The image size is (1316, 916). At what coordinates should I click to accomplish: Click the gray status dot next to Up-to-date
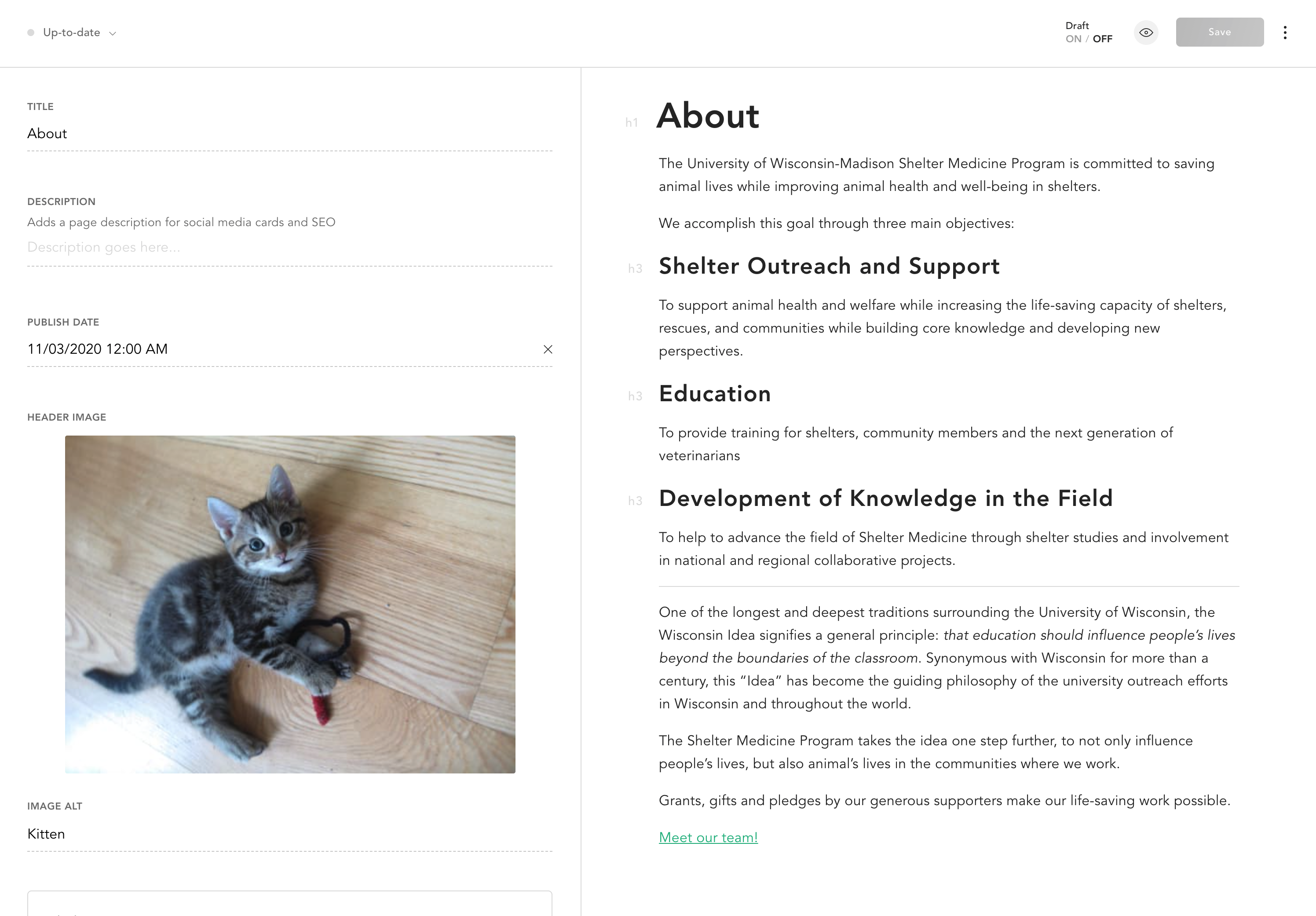click(32, 33)
